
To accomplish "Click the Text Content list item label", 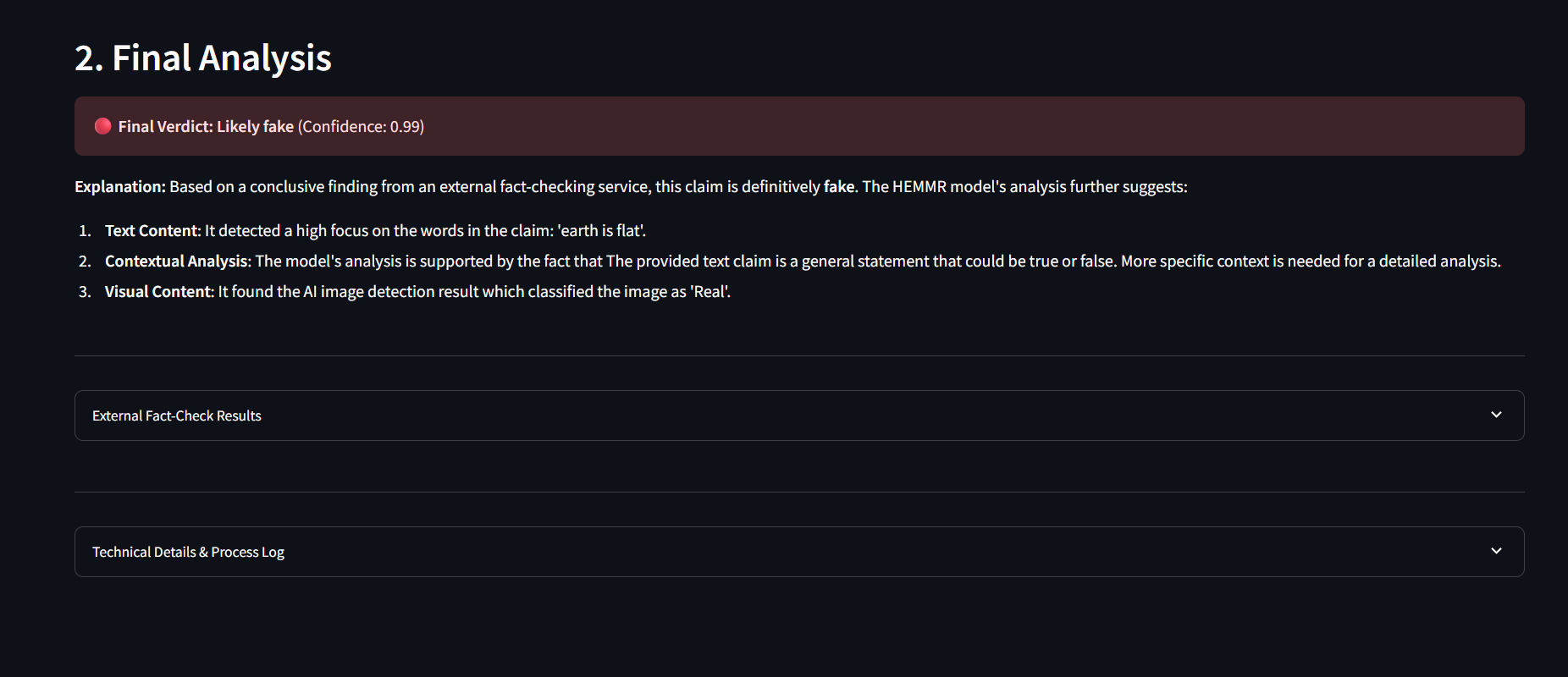I will tap(152, 231).
